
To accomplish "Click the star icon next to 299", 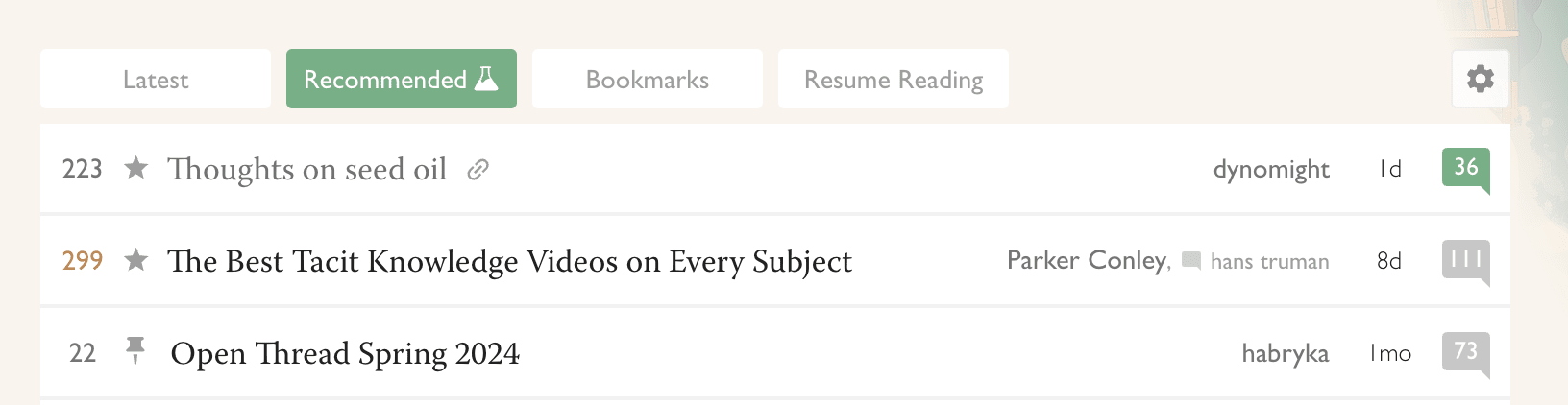I will (136, 260).
